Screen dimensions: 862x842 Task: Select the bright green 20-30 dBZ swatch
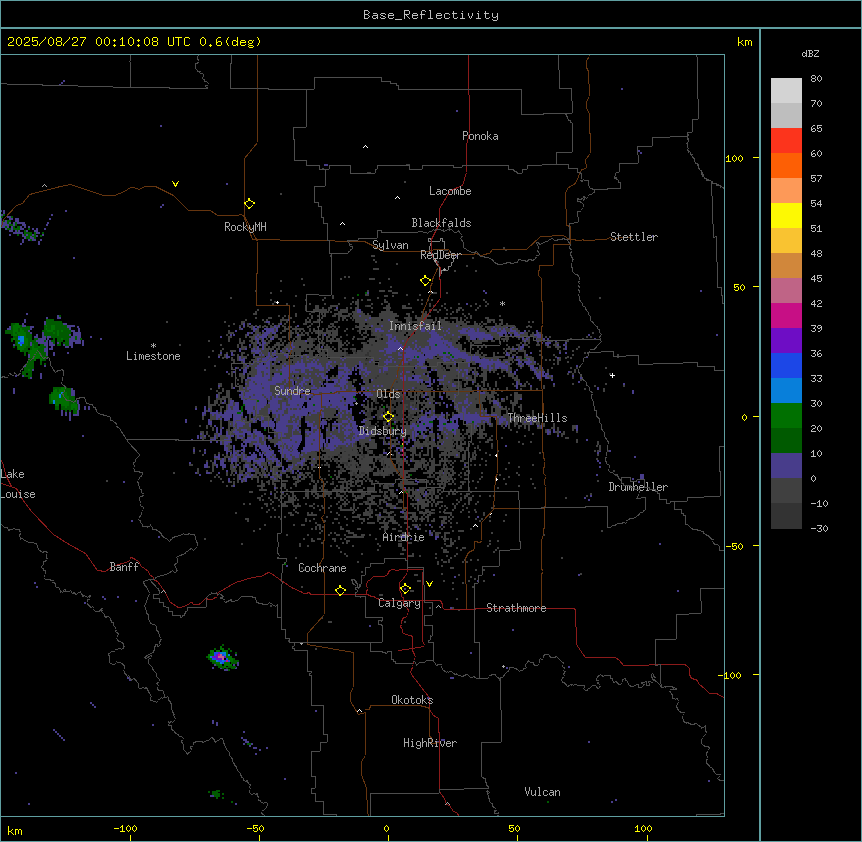point(786,416)
